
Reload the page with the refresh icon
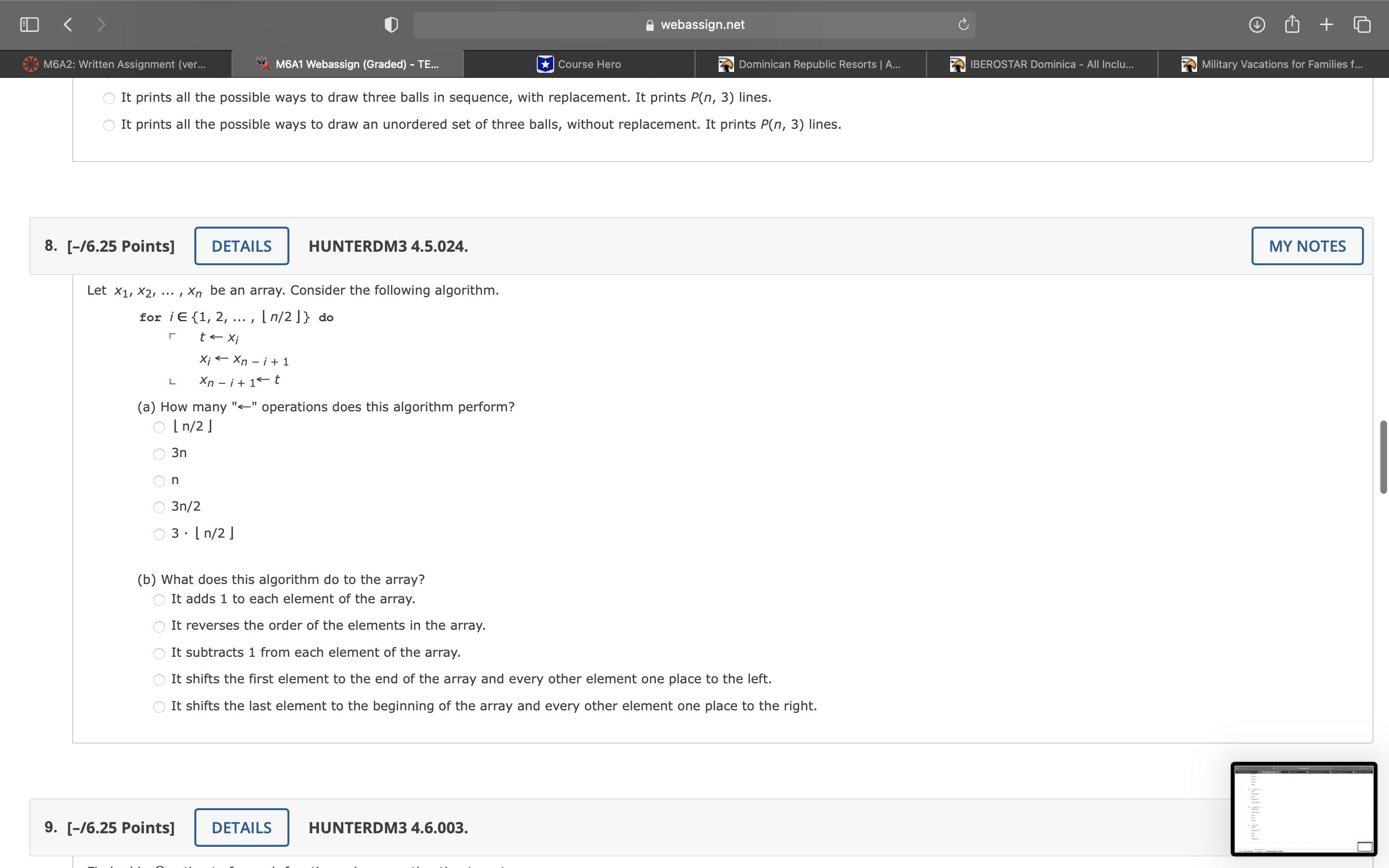coord(963,25)
